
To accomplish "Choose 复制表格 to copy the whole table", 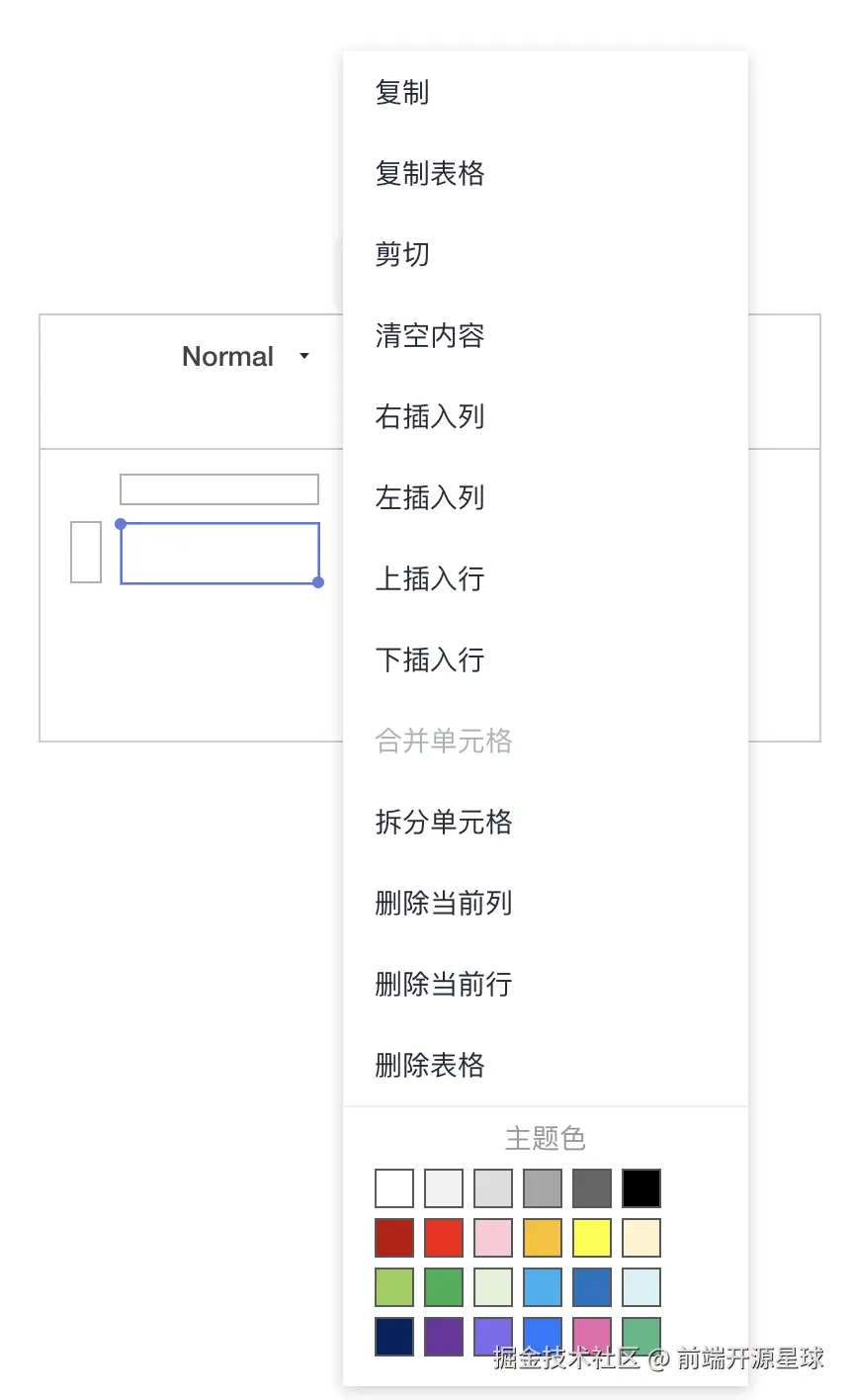I will (x=429, y=173).
